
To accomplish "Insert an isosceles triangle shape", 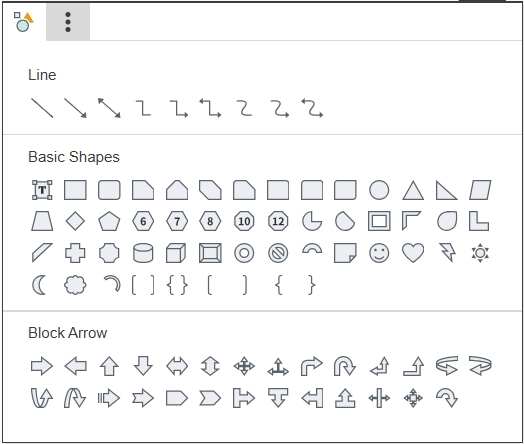I will tap(413, 190).
